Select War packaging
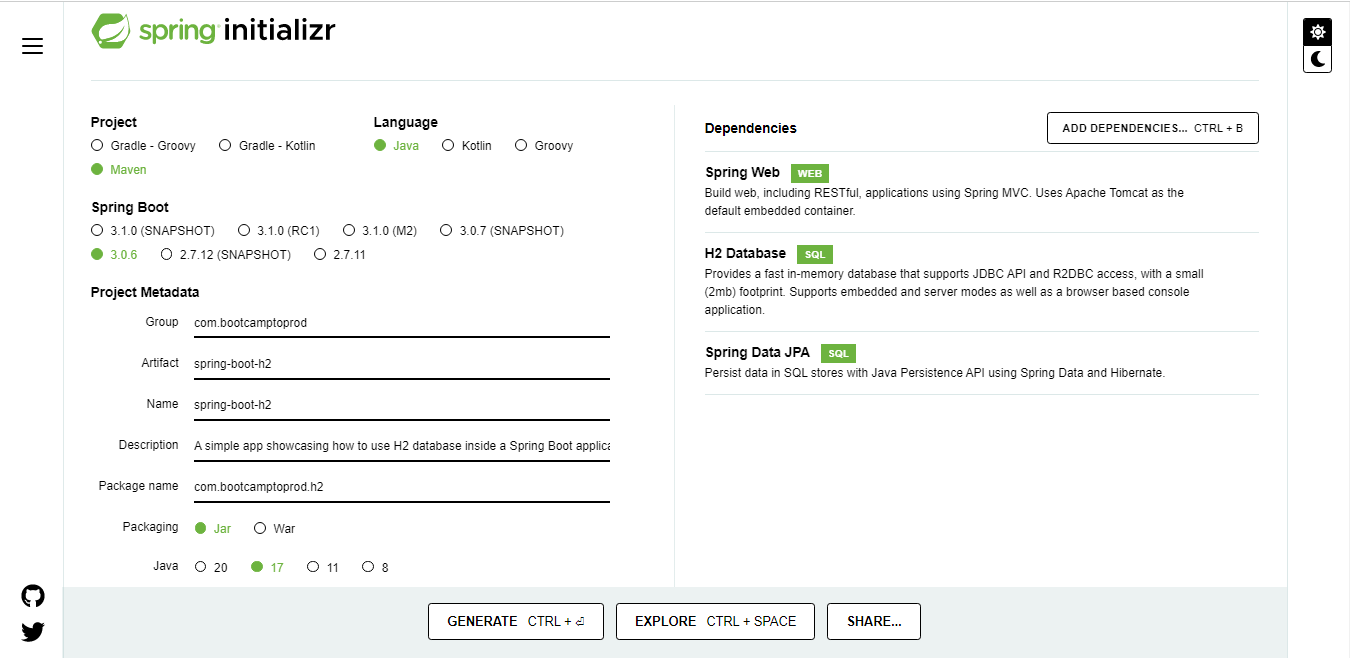The width and height of the screenshot is (1350, 658). tap(260, 528)
